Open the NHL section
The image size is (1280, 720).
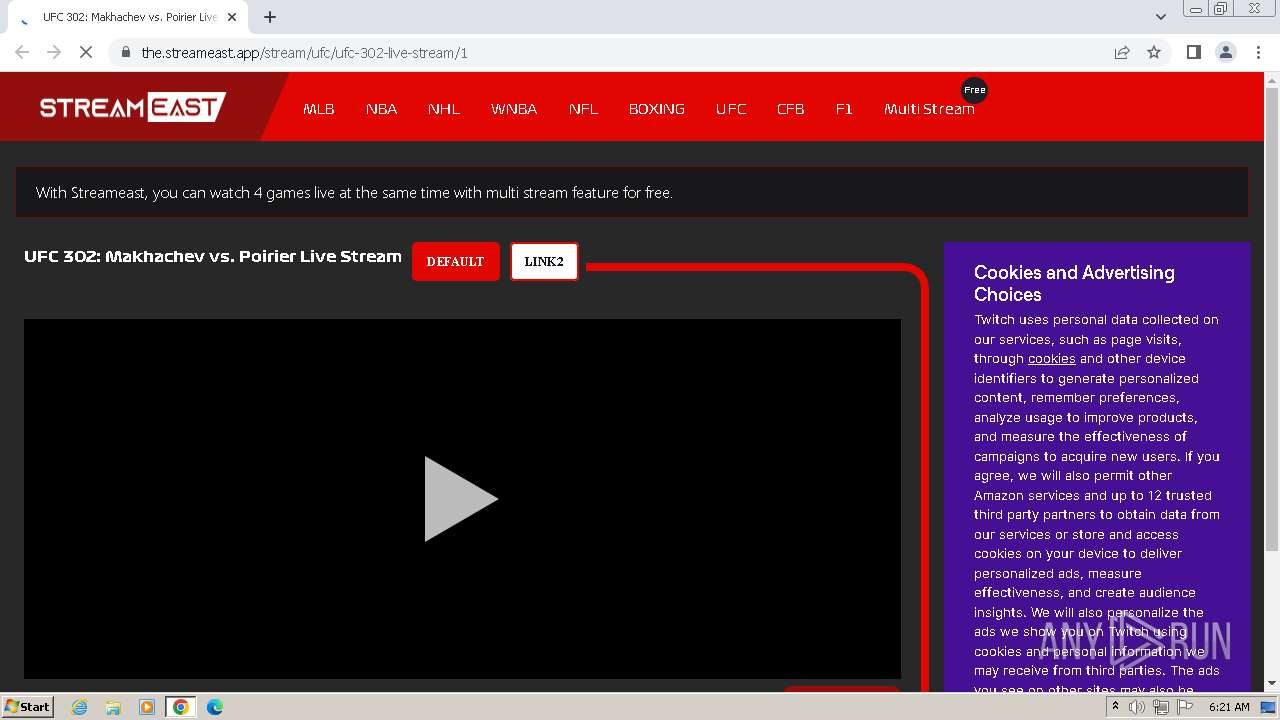(x=444, y=109)
